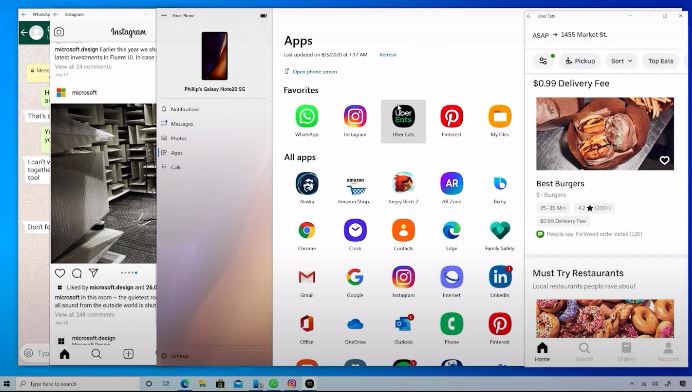The height and width of the screenshot is (392, 692).
Task: Open Amazon Shopping app
Action: (355, 186)
